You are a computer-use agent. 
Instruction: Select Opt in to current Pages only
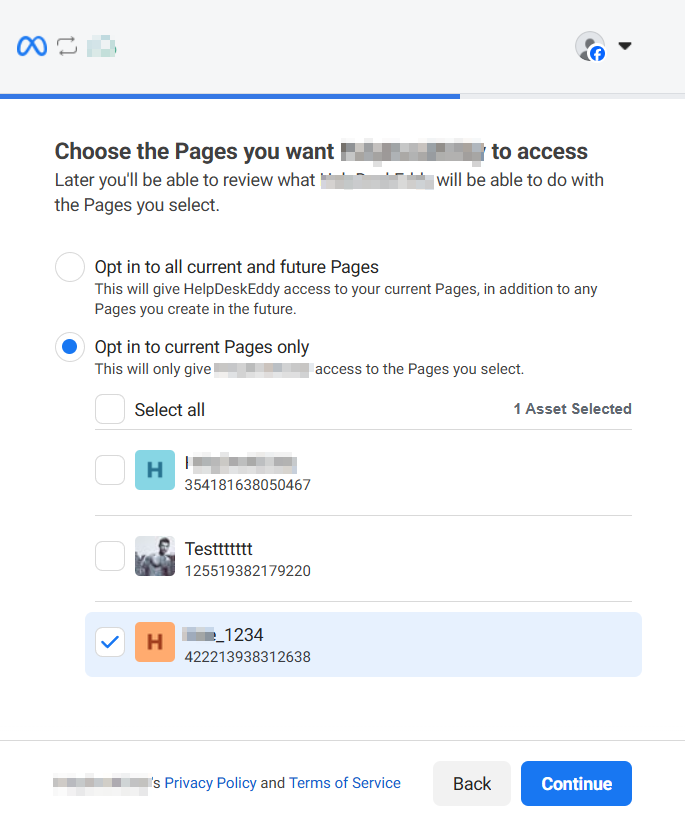(x=70, y=347)
